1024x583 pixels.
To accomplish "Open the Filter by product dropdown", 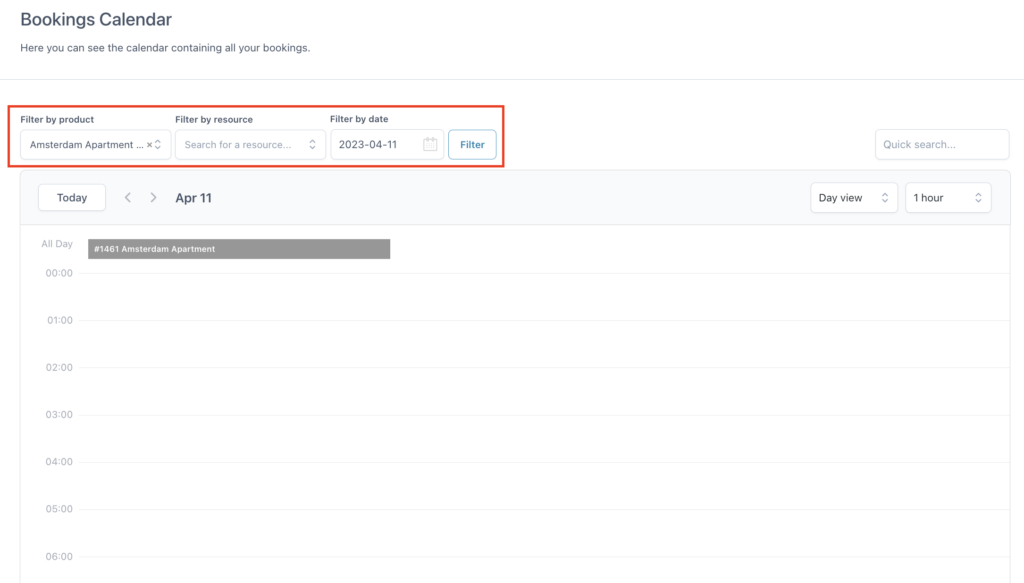I will tap(95, 144).
